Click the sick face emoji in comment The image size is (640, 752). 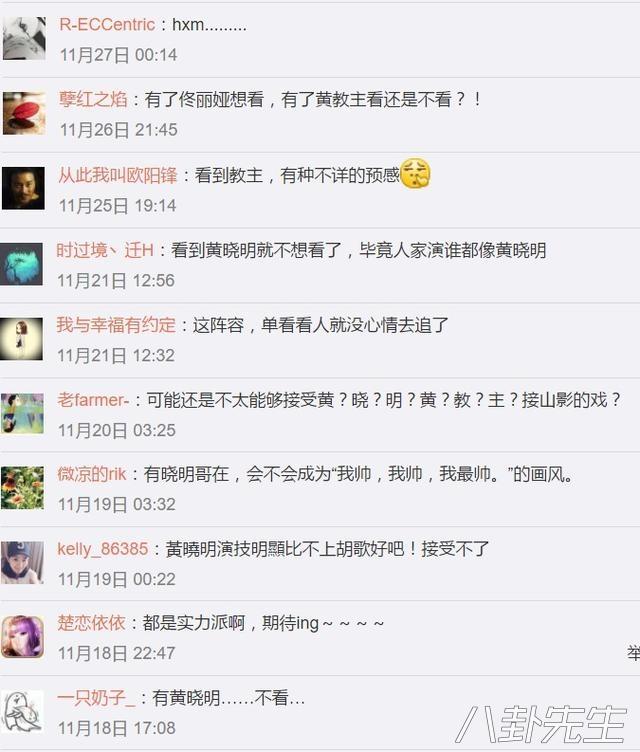coord(415,173)
